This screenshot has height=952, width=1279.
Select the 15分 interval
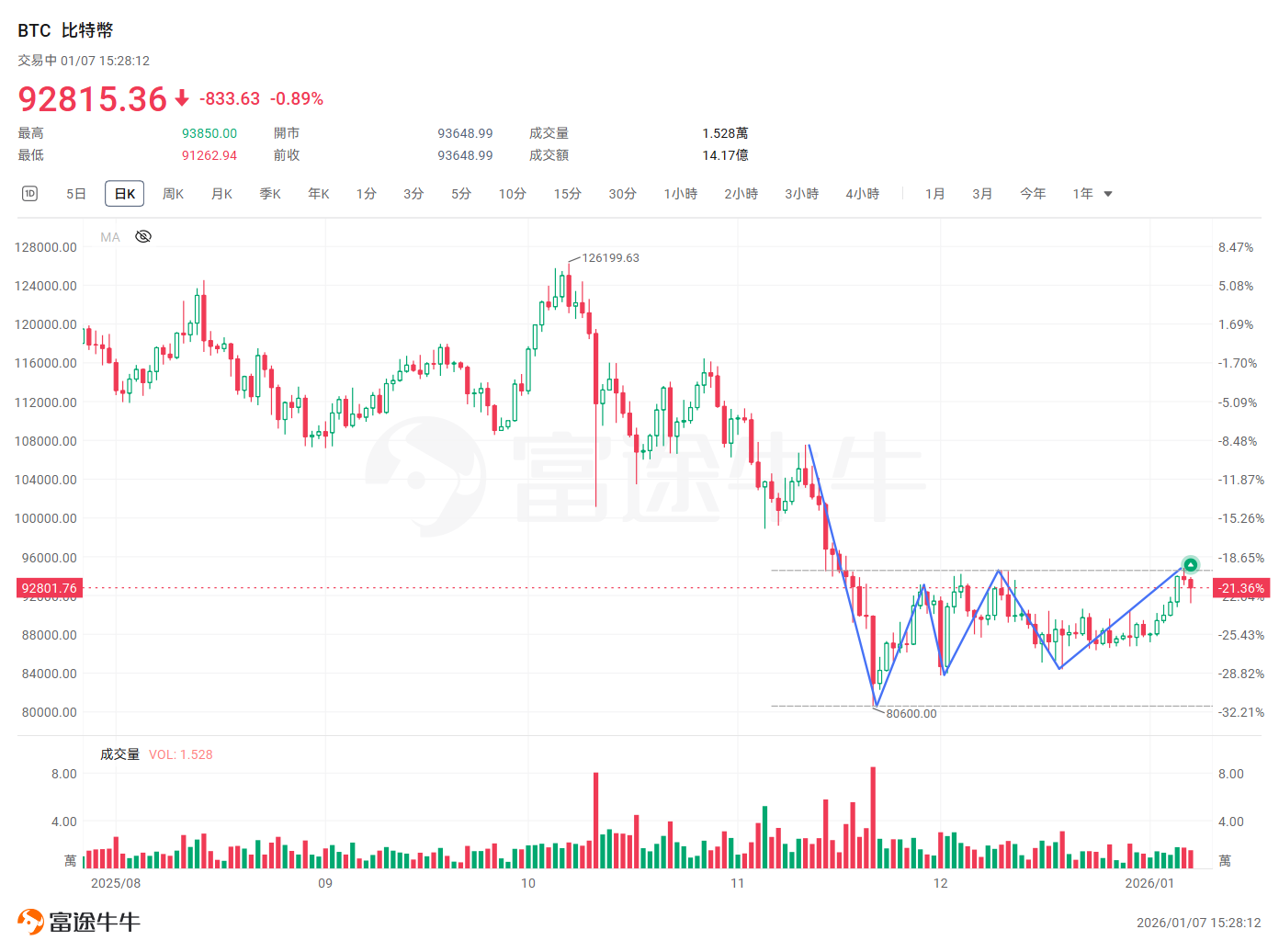coord(567,194)
